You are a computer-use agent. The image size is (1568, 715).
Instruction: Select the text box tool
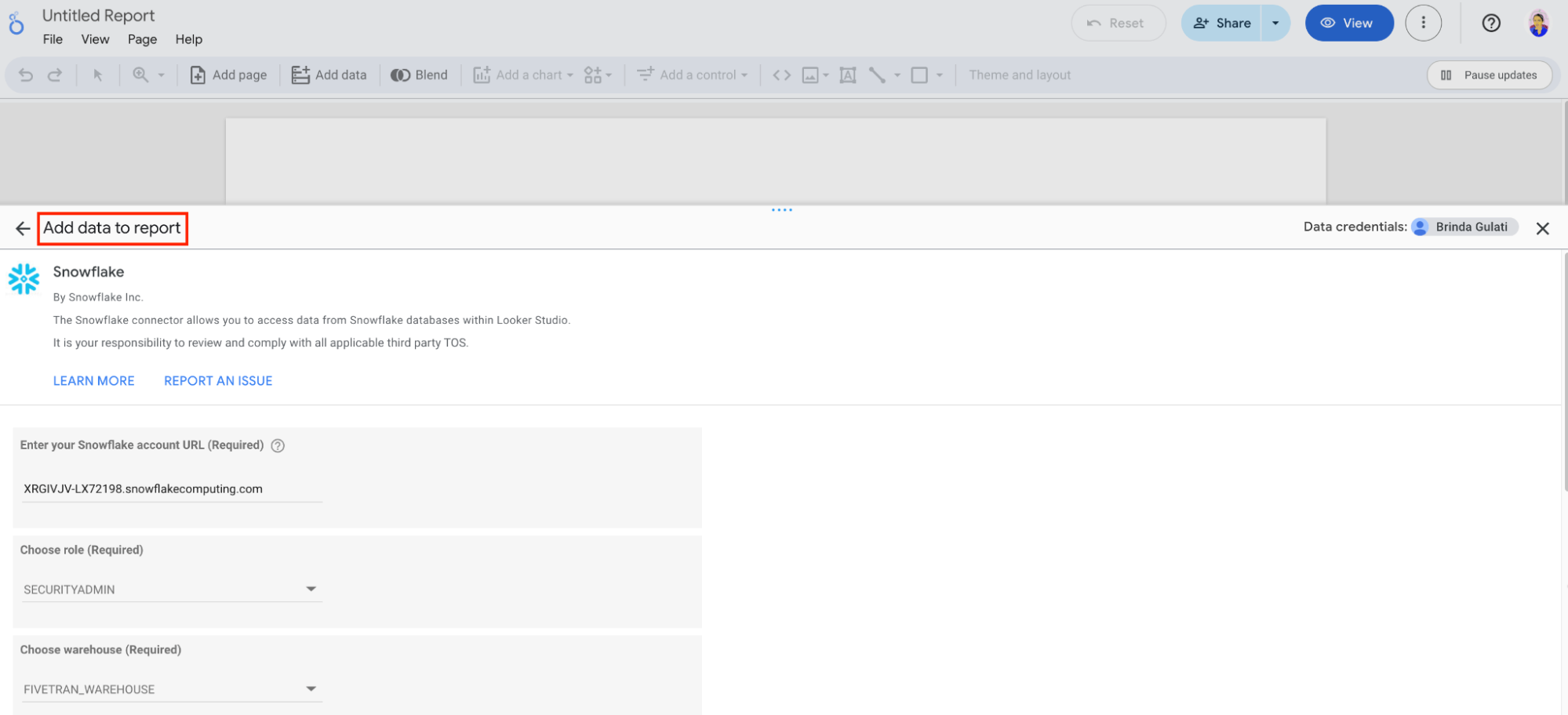pos(848,75)
